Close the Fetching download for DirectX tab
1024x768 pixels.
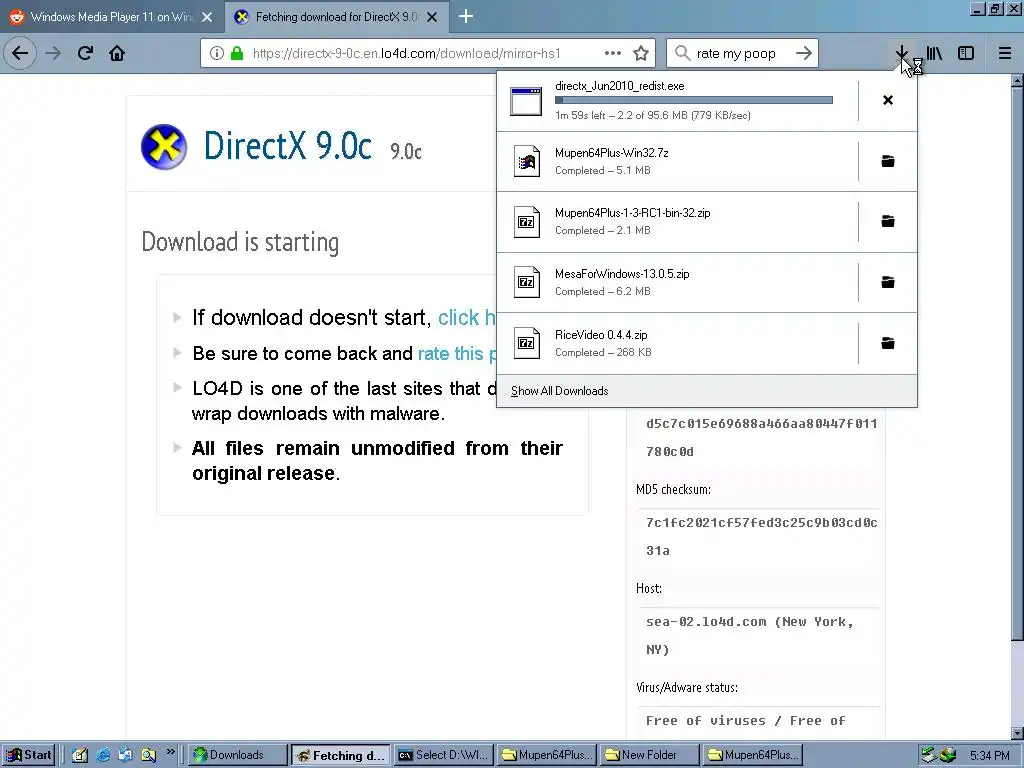(x=432, y=17)
